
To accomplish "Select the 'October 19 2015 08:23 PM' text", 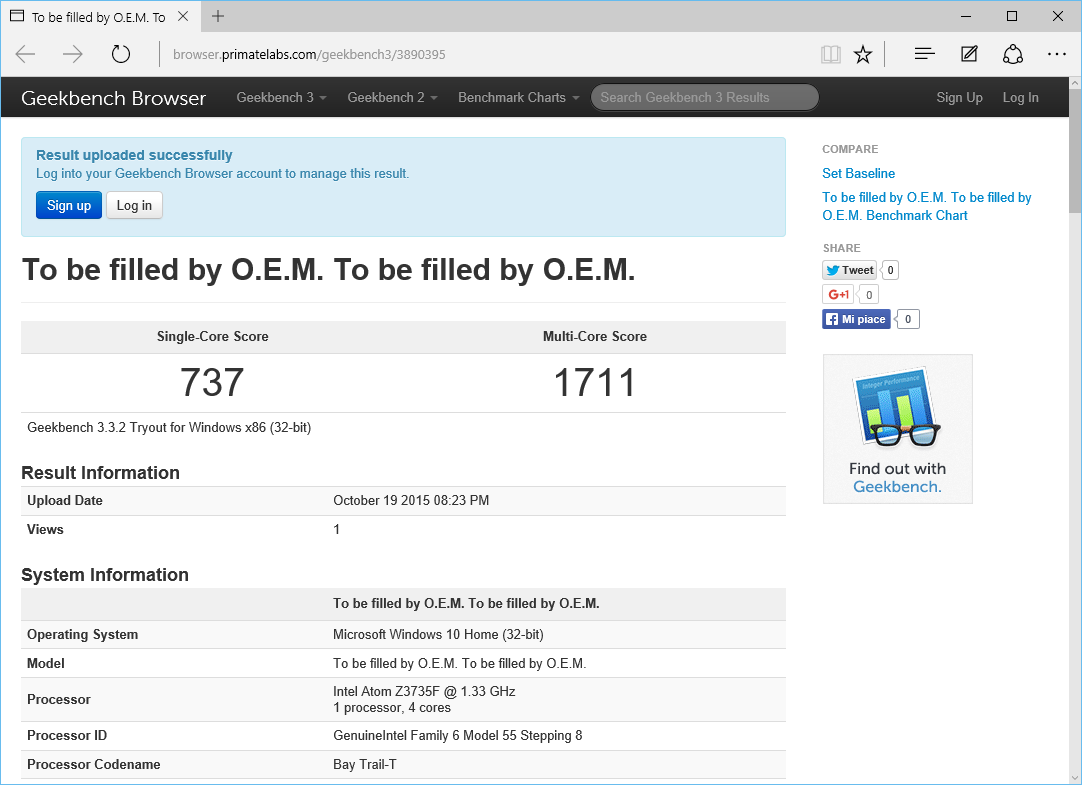I will (411, 500).
